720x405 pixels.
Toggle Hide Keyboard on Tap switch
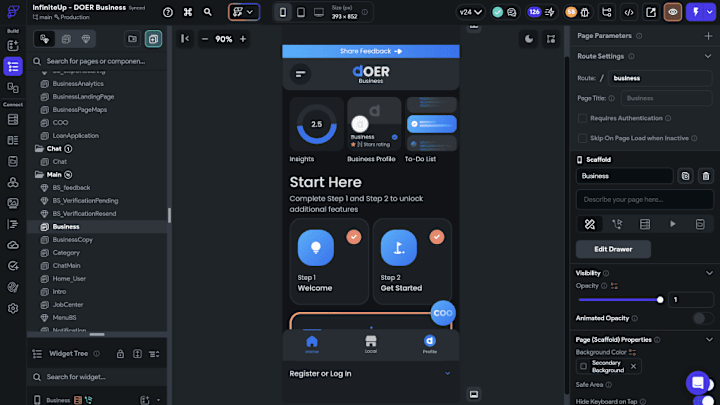pos(705,401)
